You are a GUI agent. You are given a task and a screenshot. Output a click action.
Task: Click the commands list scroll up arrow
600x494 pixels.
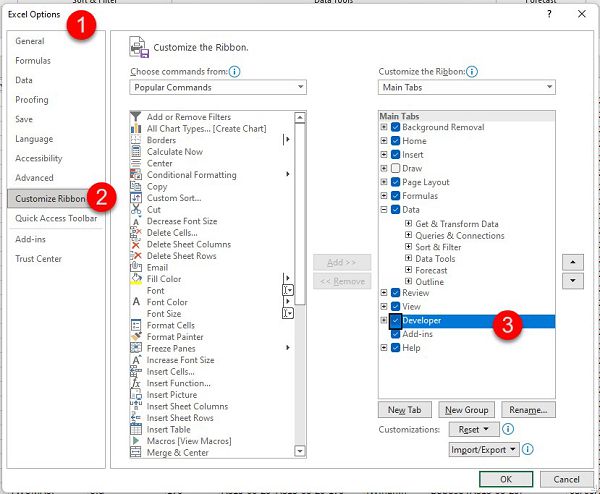[300, 117]
